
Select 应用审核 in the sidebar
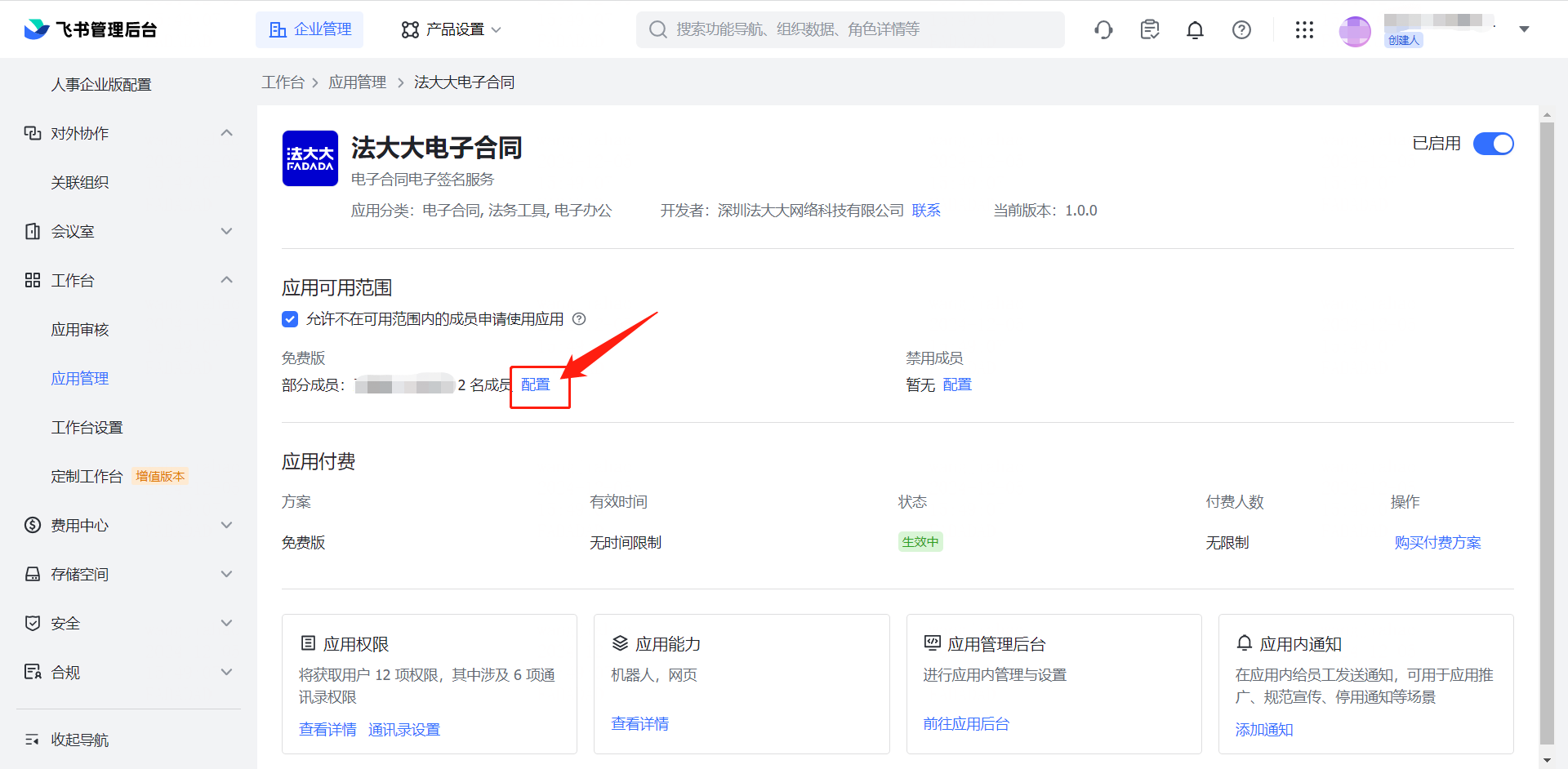tap(80, 330)
